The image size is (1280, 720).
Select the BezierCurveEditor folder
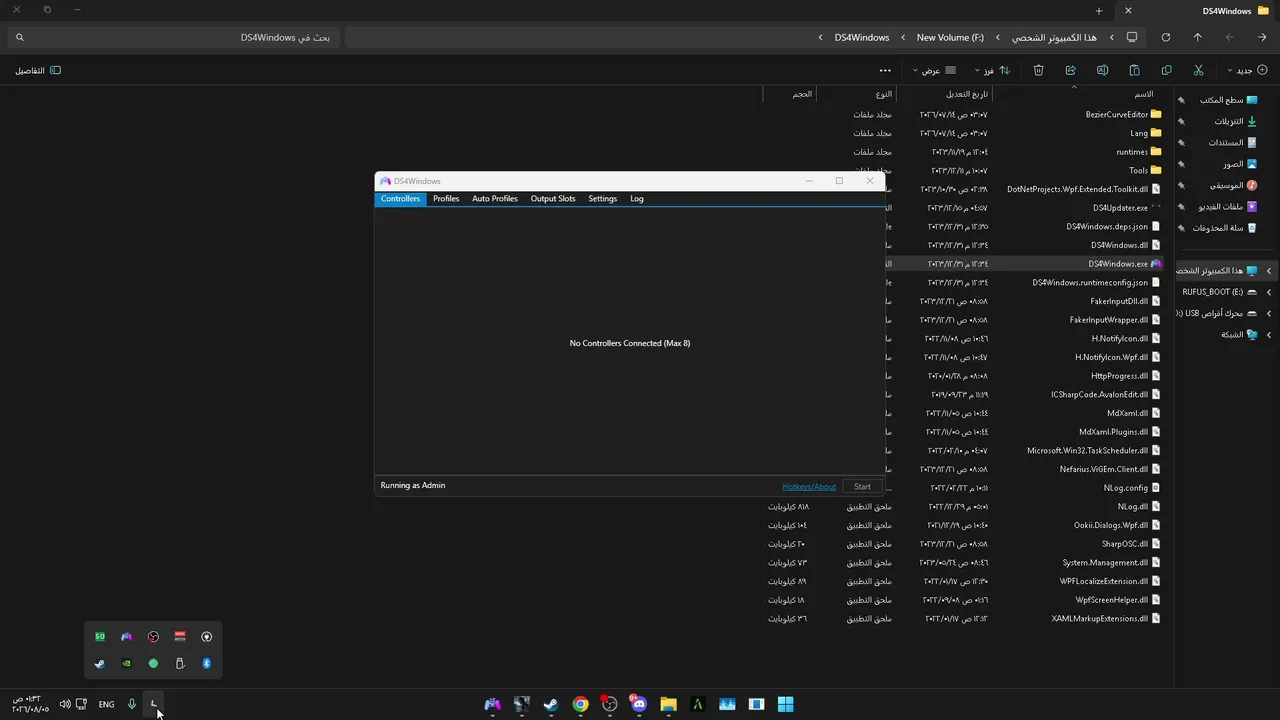(x=1123, y=114)
